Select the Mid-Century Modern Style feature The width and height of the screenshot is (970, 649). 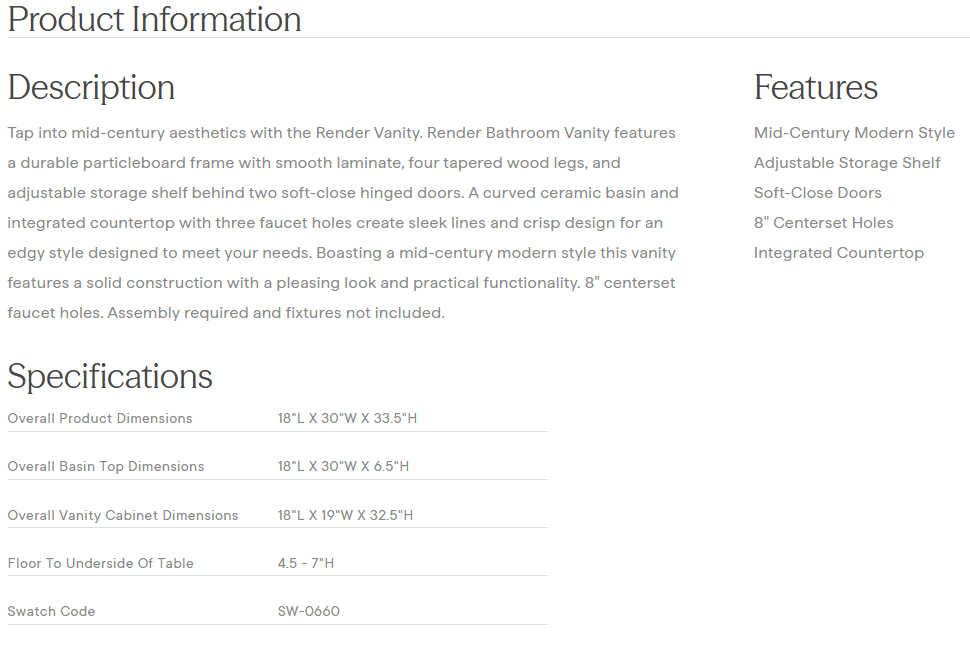click(x=854, y=133)
